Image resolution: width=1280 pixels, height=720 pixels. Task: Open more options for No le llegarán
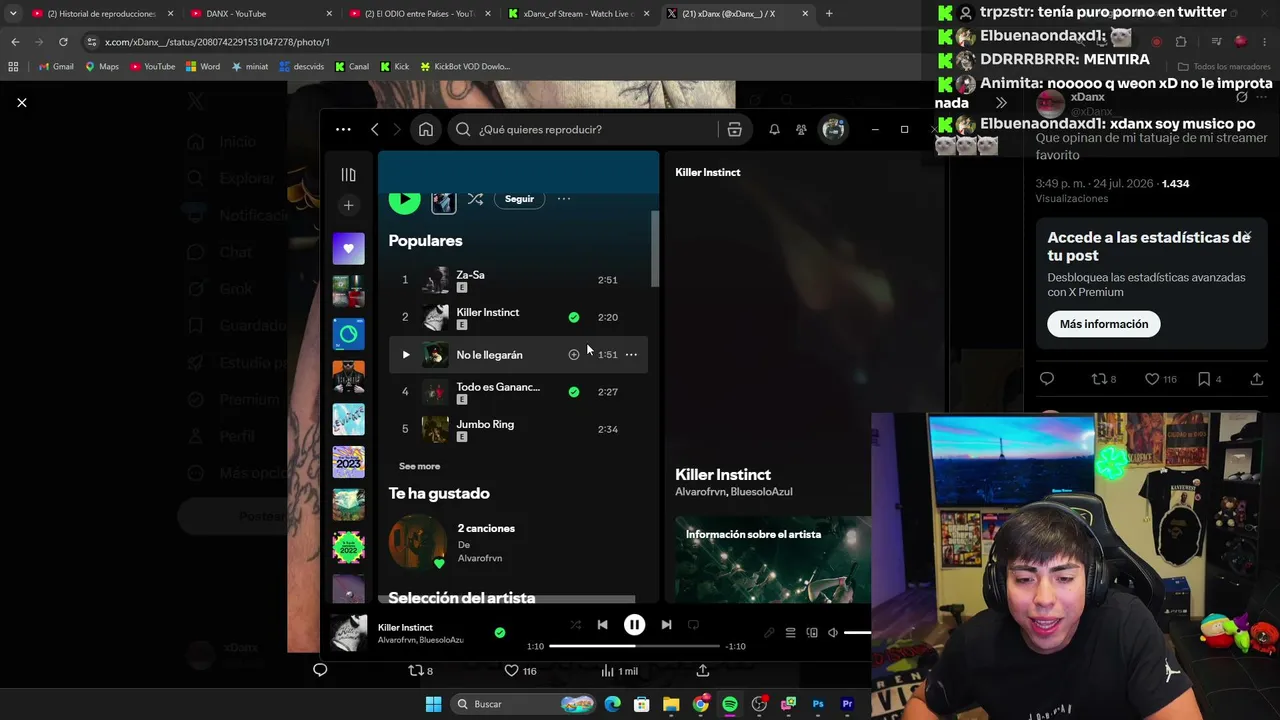click(631, 354)
